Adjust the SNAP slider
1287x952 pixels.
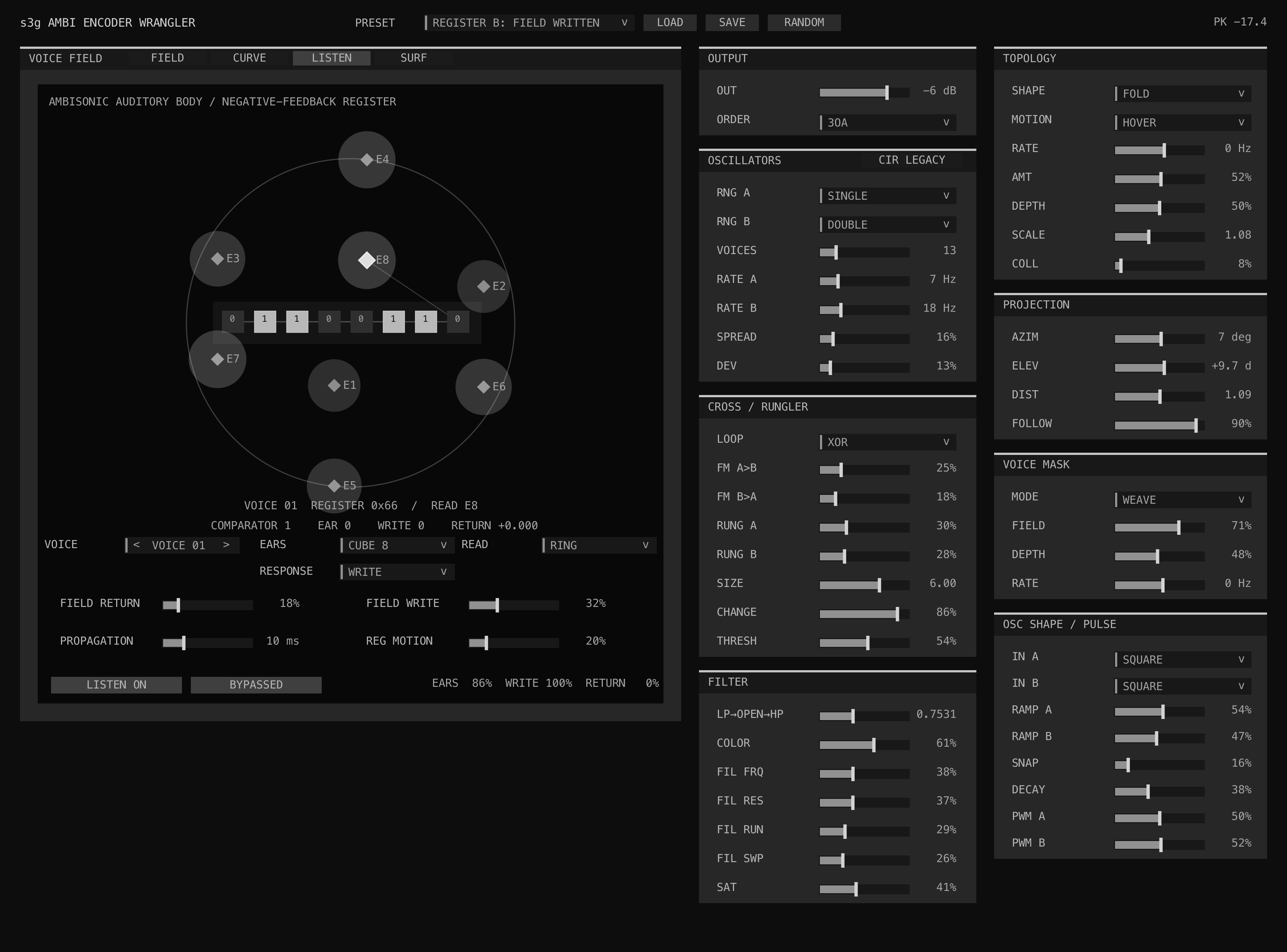(x=1159, y=765)
